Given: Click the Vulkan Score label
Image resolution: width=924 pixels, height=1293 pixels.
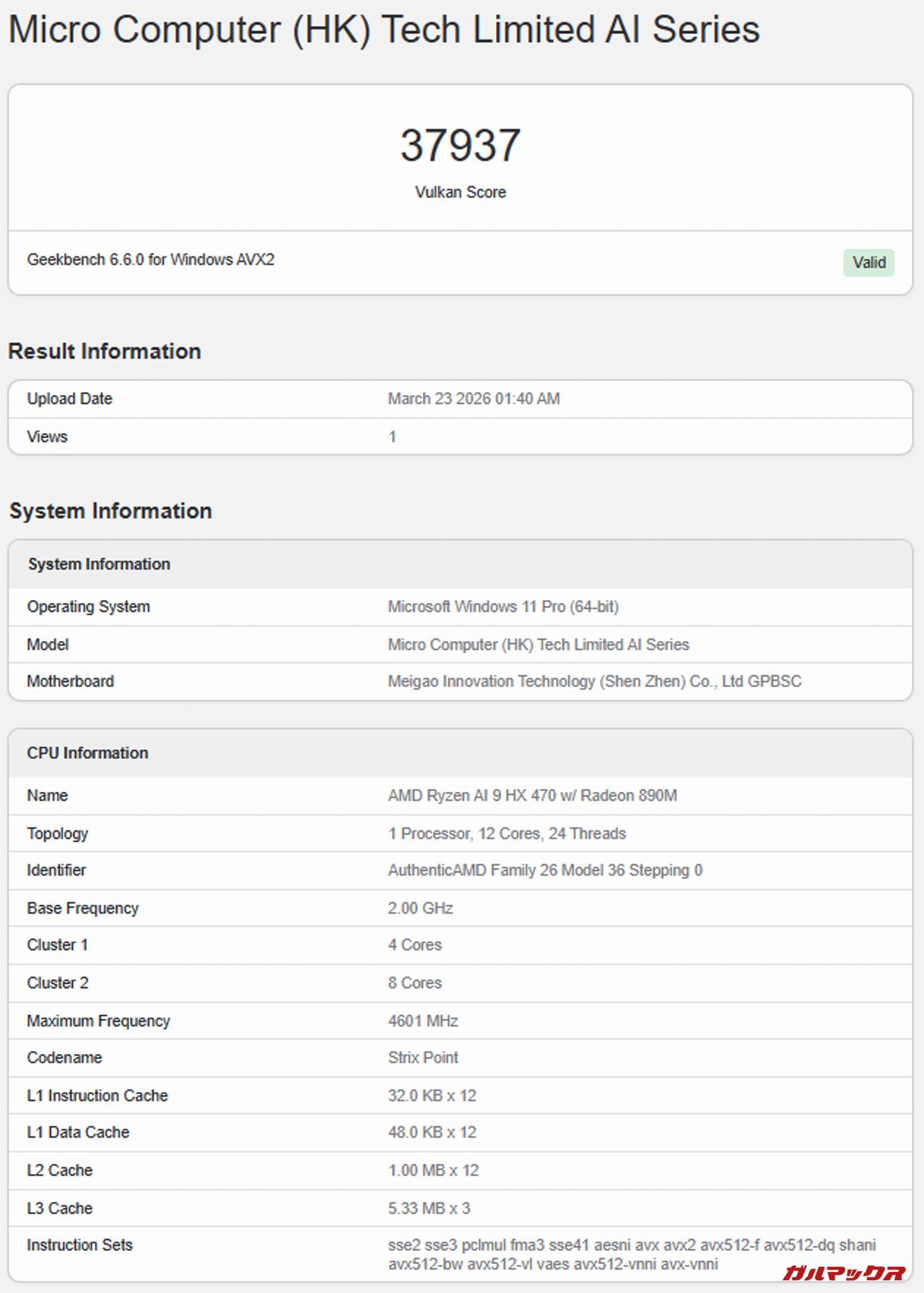Looking at the screenshot, I should tap(460, 192).
